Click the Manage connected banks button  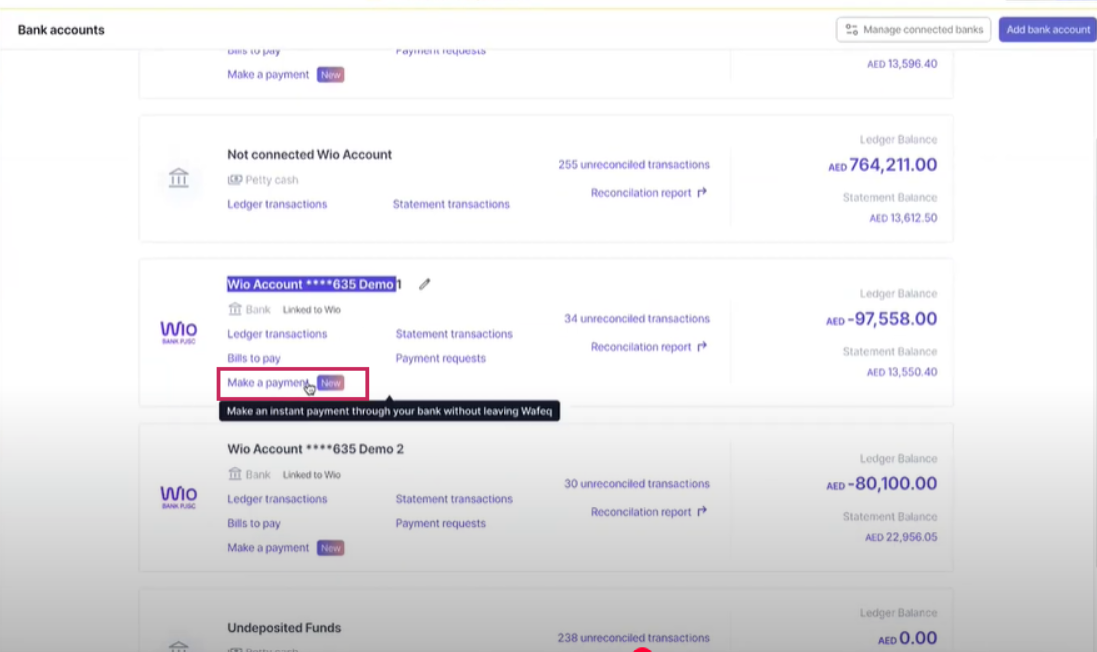coord(913,29)
